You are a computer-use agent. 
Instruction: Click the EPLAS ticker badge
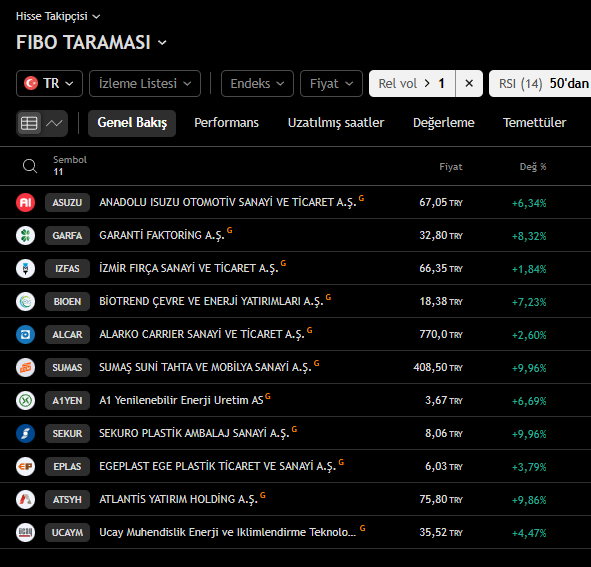(x=67, y=466)
